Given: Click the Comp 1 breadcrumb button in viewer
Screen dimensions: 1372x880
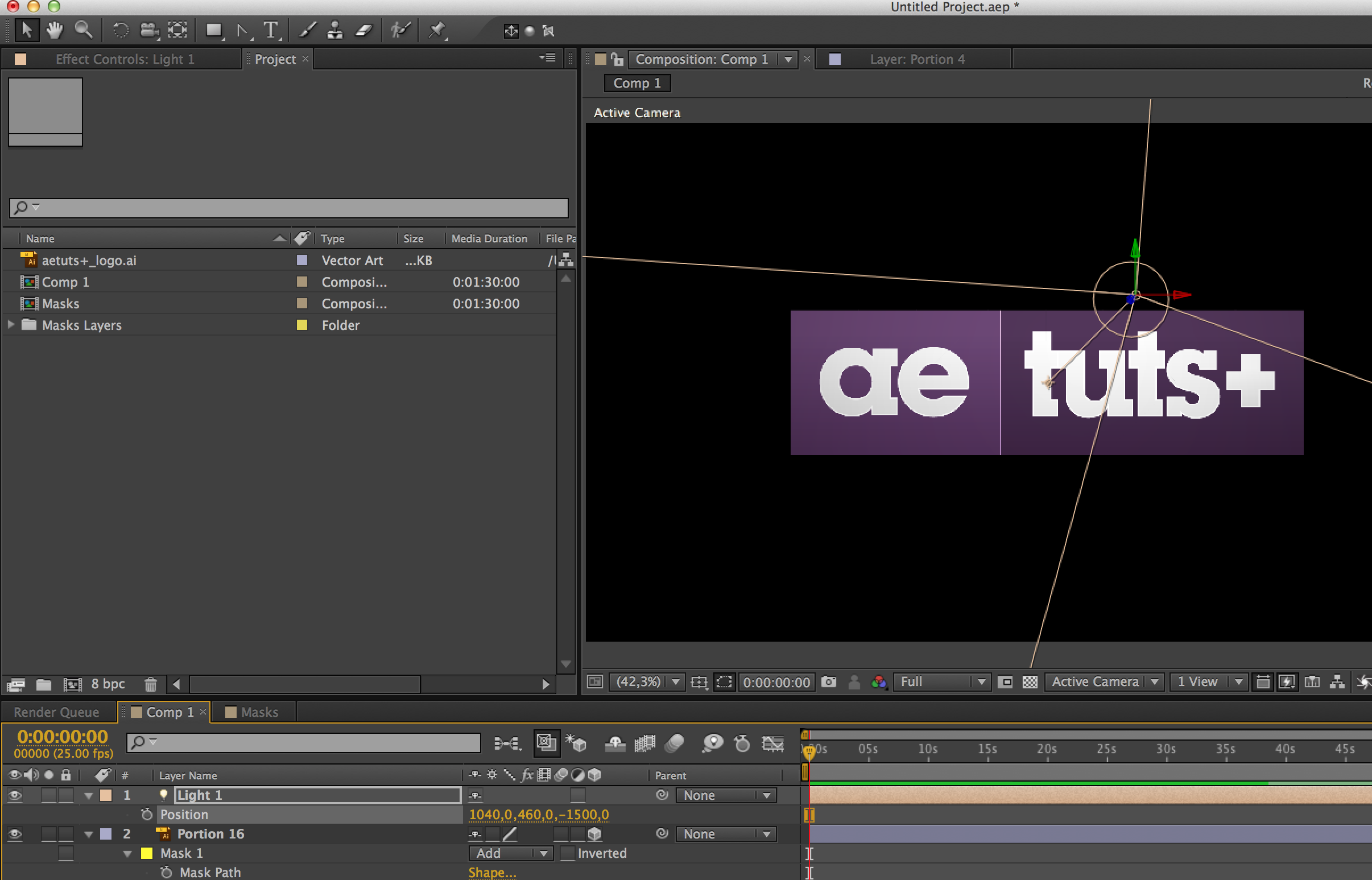Looking at the screenshot, I should pyautogui.click(x=637, y=83).
